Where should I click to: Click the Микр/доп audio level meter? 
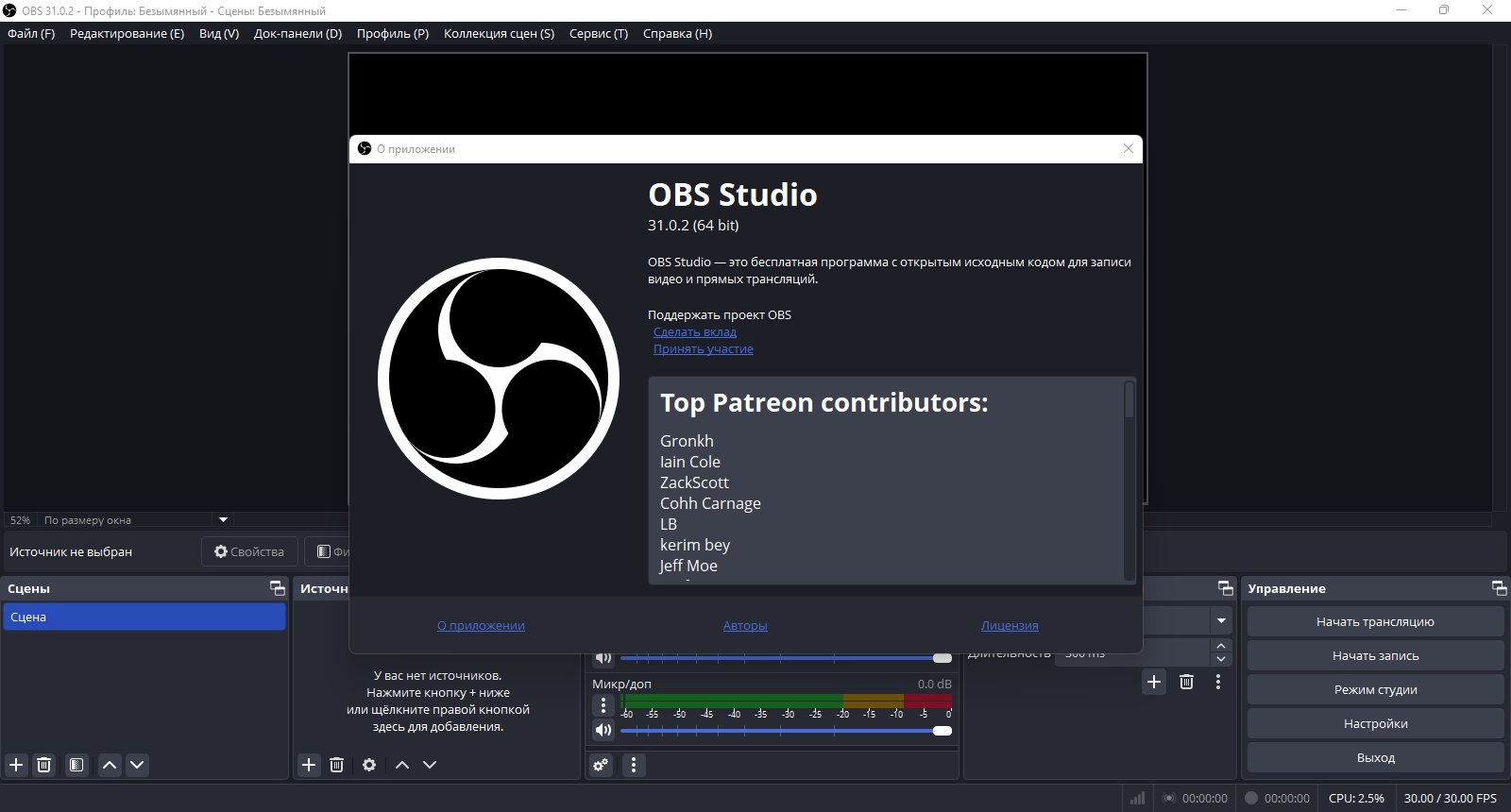coord(786,701)
